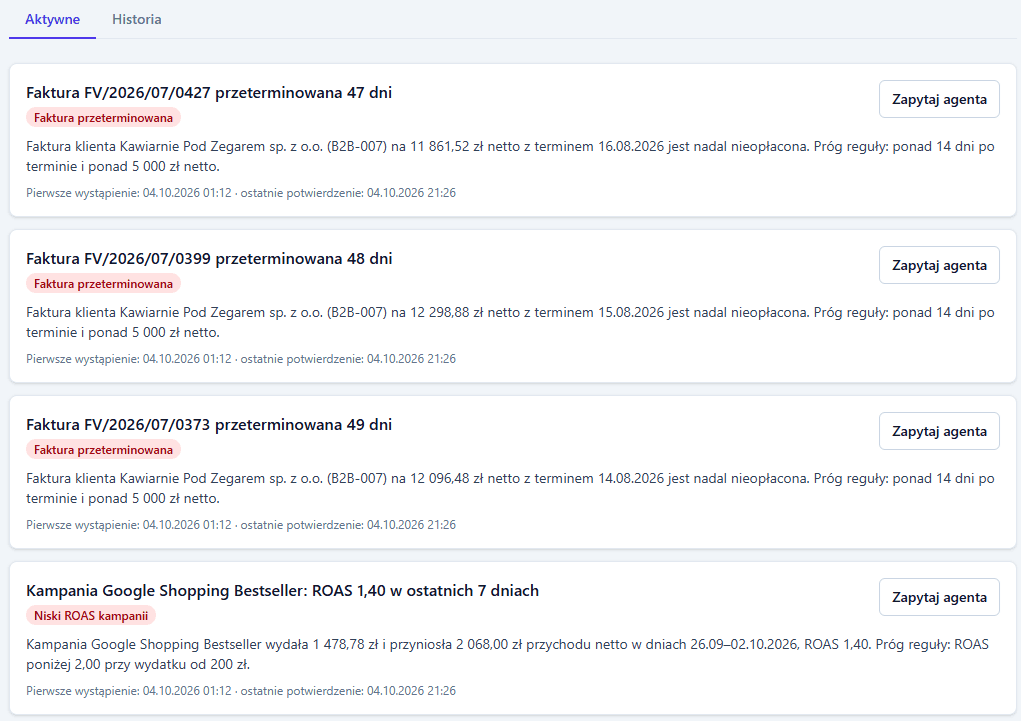Click the Niski ROAS kampanii badge
Screen dimensions: 1021x721
point(91,616)
